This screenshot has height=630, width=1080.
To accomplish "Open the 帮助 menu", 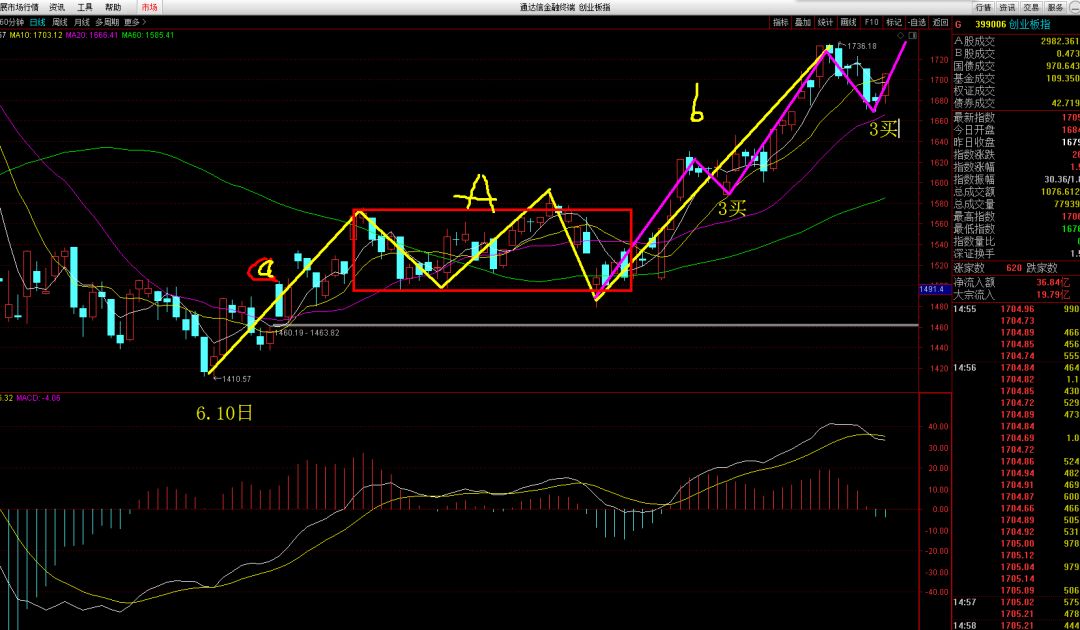I will (113, 7).
